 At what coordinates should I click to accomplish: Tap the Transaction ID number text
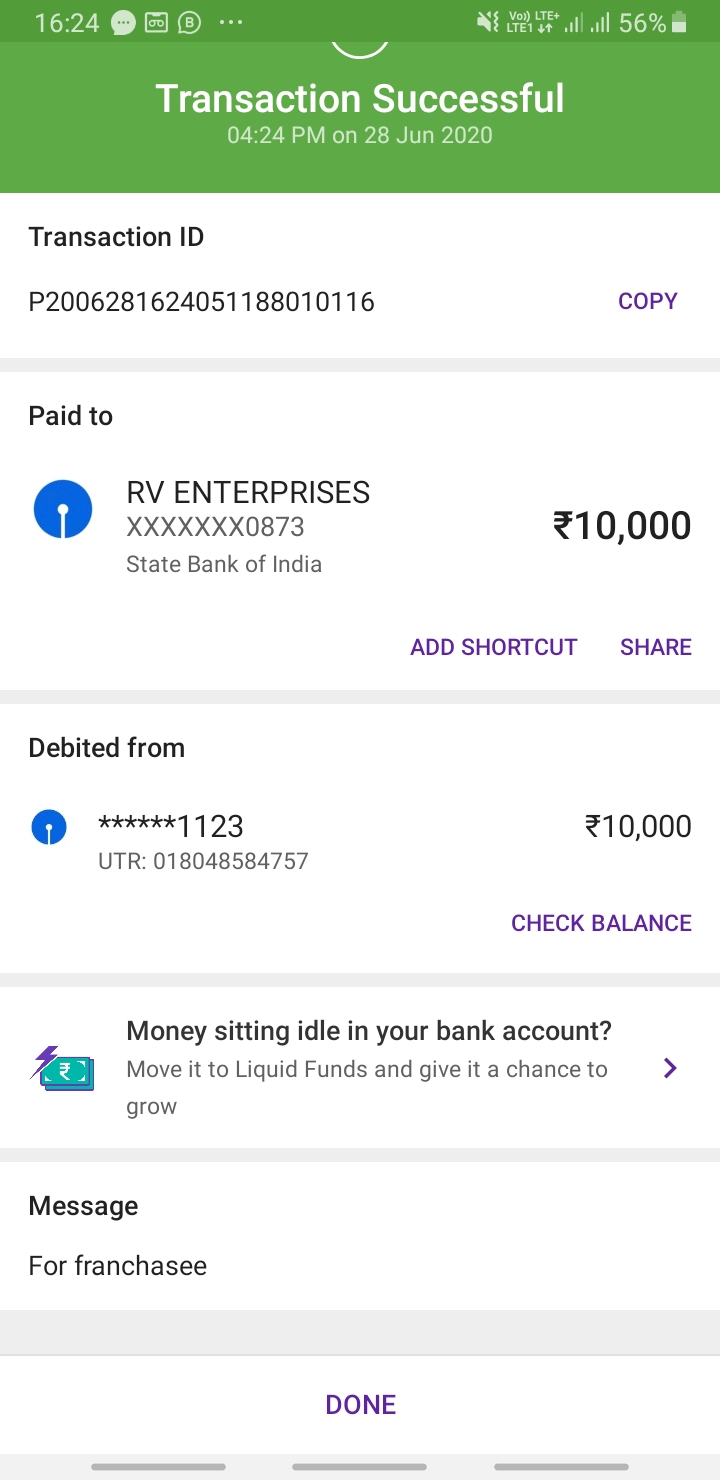(201, 301)
